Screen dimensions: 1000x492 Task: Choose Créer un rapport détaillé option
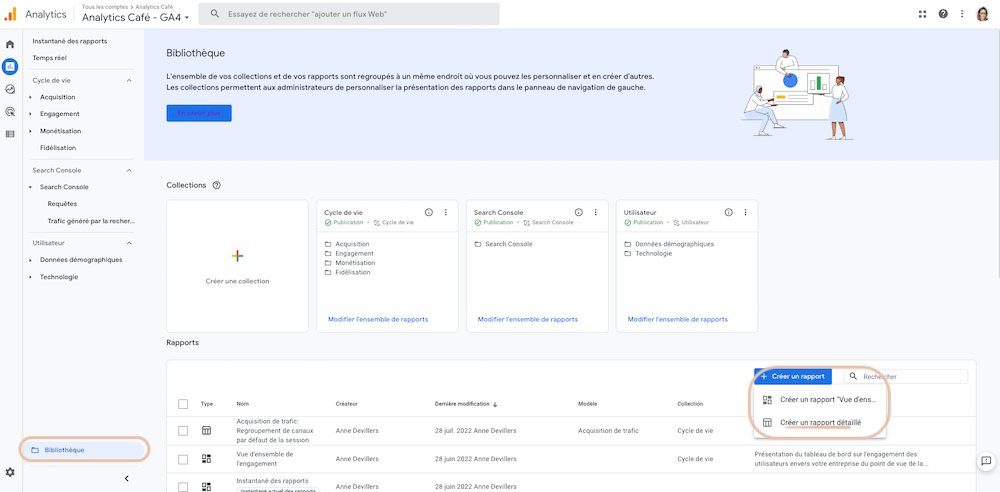tap(820, 422)
